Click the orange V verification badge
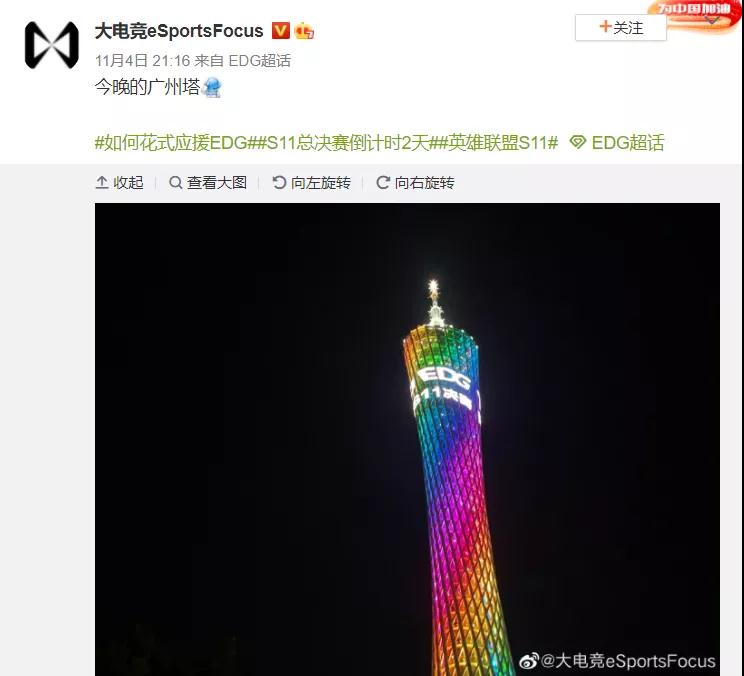This screenshot has height=676, width=744. point(280,31)
